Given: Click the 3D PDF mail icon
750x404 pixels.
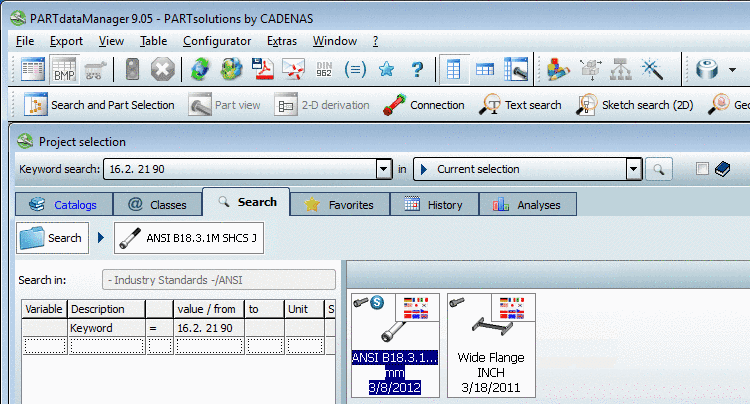Looking at the screenshot, I should [x=293, y=70].
